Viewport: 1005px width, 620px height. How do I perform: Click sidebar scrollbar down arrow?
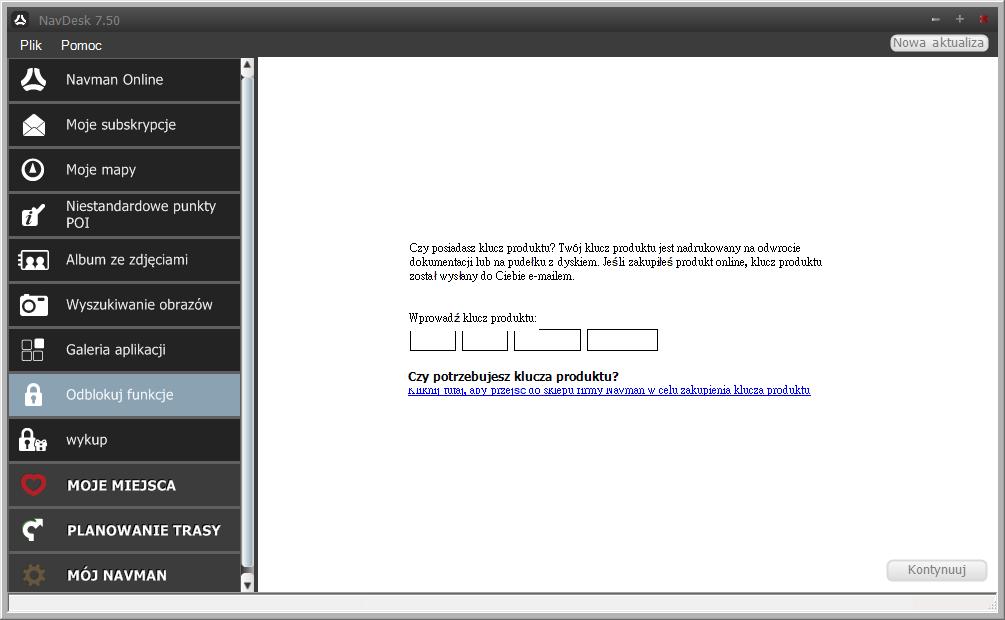pyautogui.click(x=247, y=585)
